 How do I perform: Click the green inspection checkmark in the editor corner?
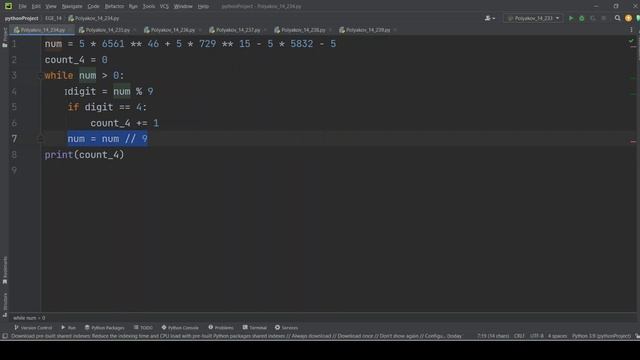coord(631,41)
